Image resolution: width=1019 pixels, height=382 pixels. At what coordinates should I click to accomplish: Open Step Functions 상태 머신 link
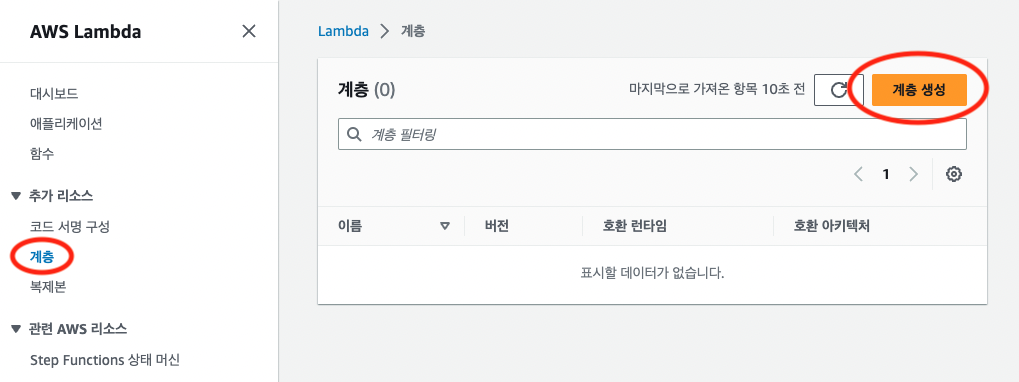click(105, 359)
